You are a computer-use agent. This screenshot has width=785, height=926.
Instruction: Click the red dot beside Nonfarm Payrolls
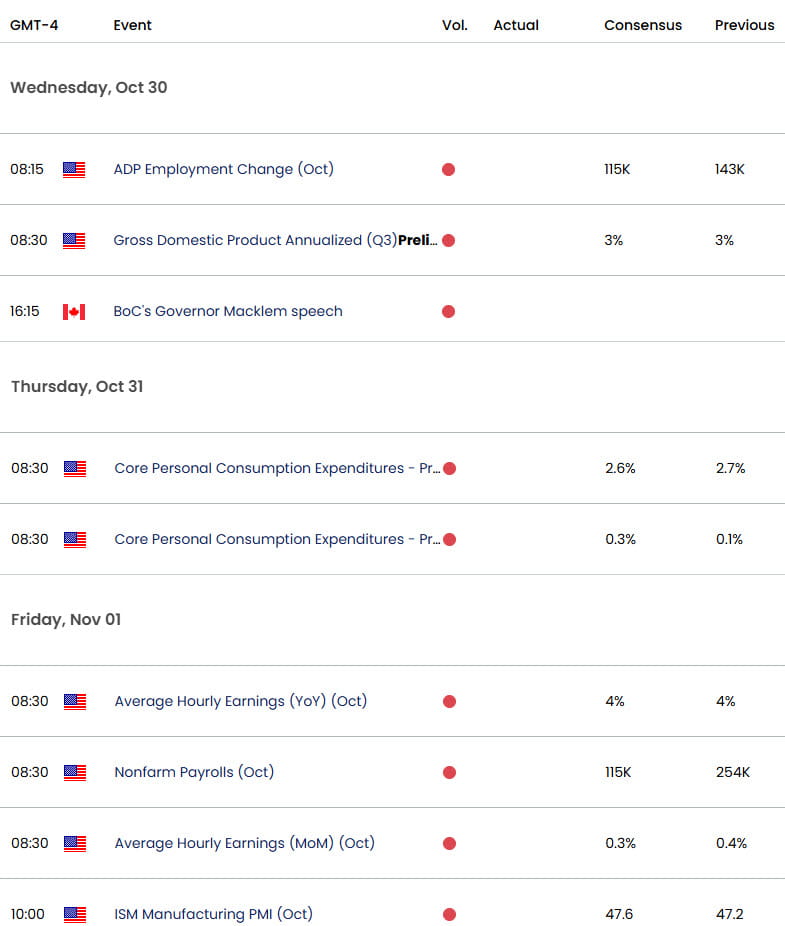point(448,772)
